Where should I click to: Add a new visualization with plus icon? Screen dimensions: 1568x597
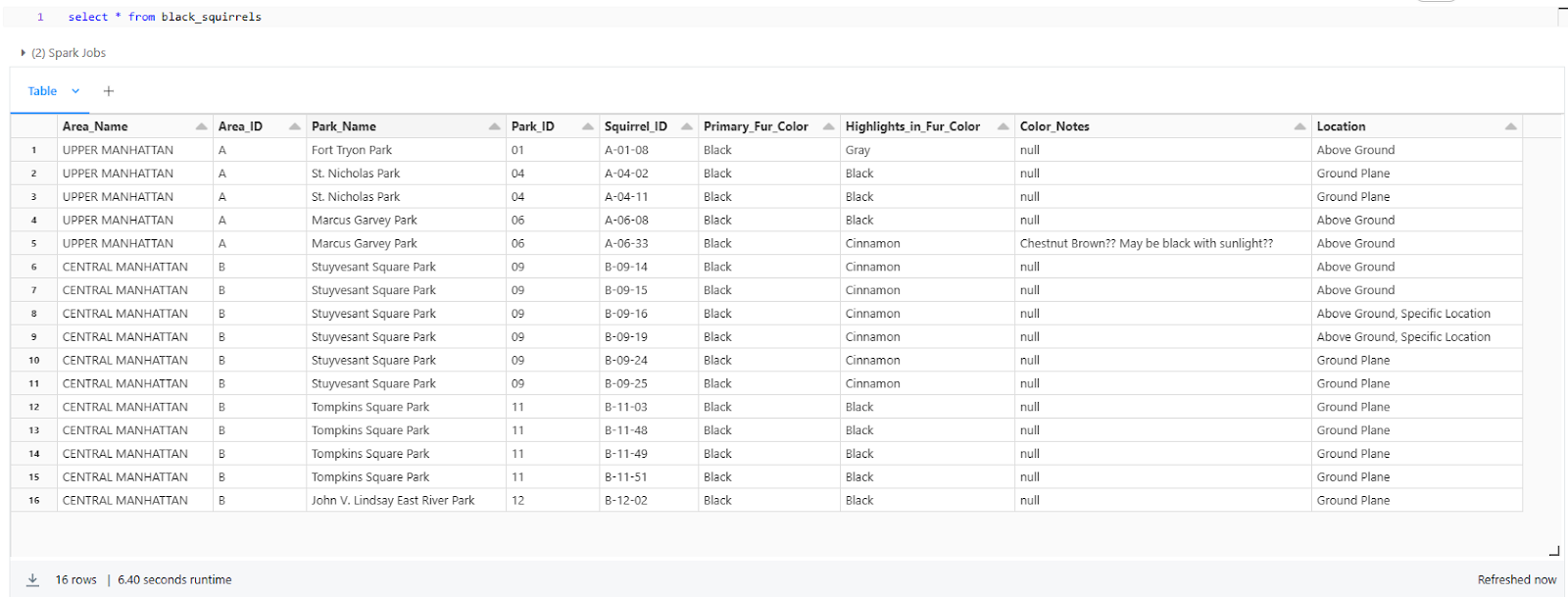tap(109, 91)
